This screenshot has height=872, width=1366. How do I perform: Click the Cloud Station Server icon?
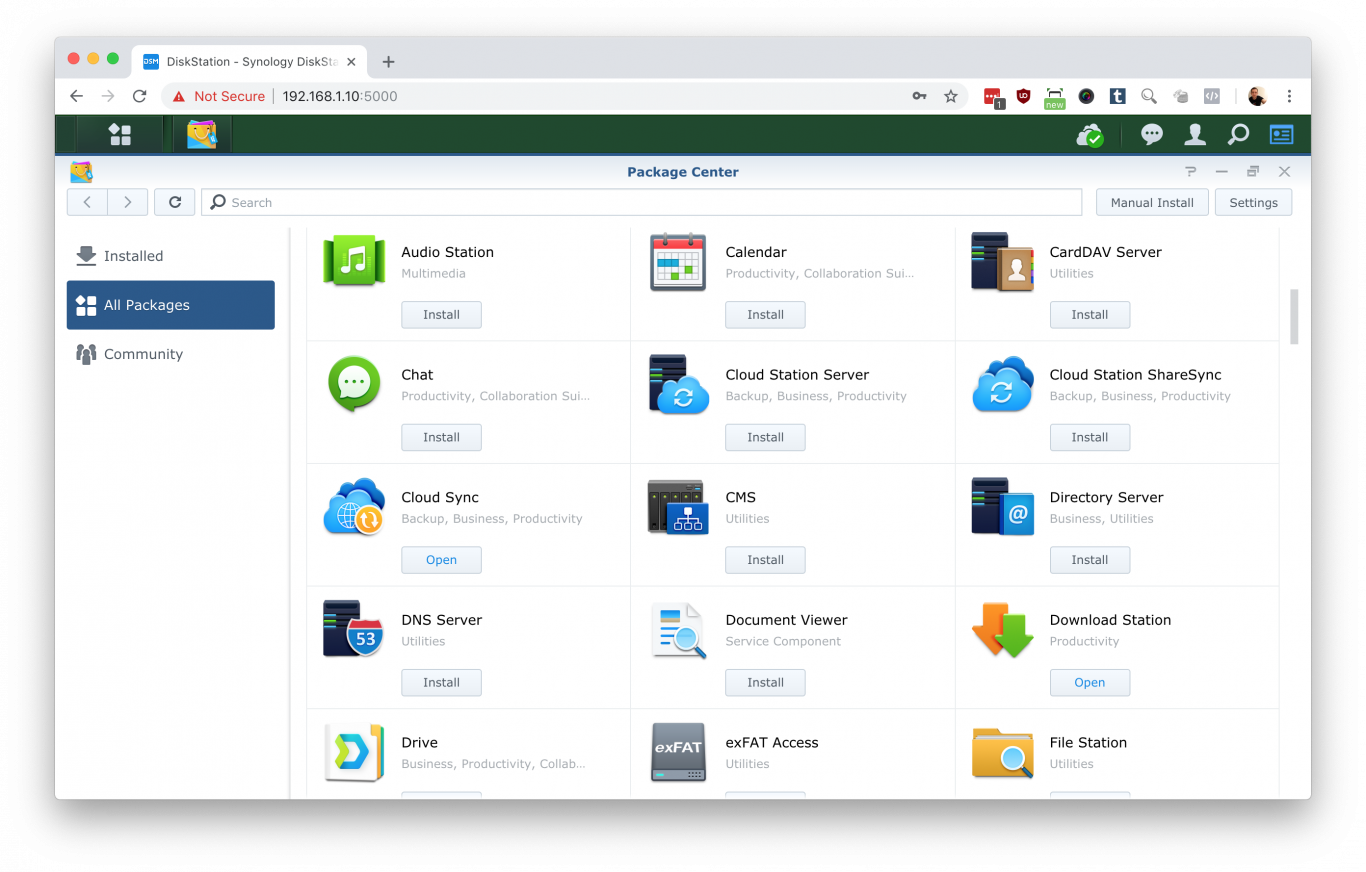(678, 384)
